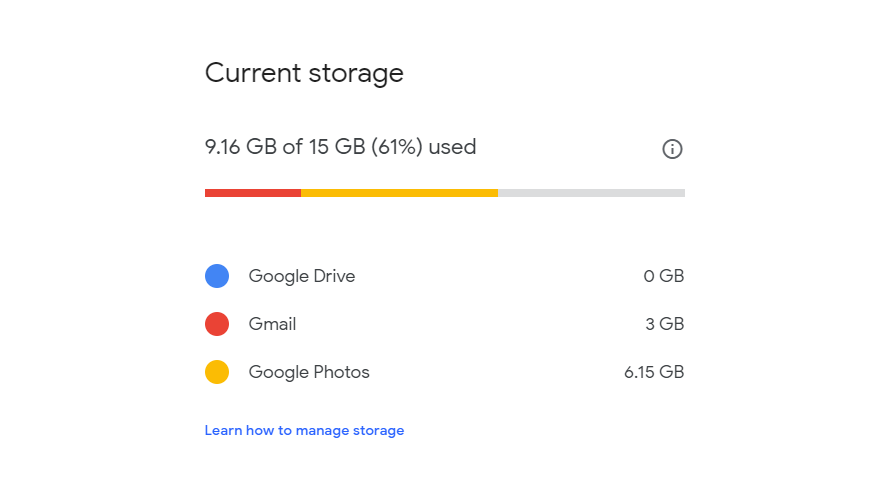Screen dimensions: 873x494
Task: Click the gray unused portion of storage bar
Action: (x=591, y=193)
